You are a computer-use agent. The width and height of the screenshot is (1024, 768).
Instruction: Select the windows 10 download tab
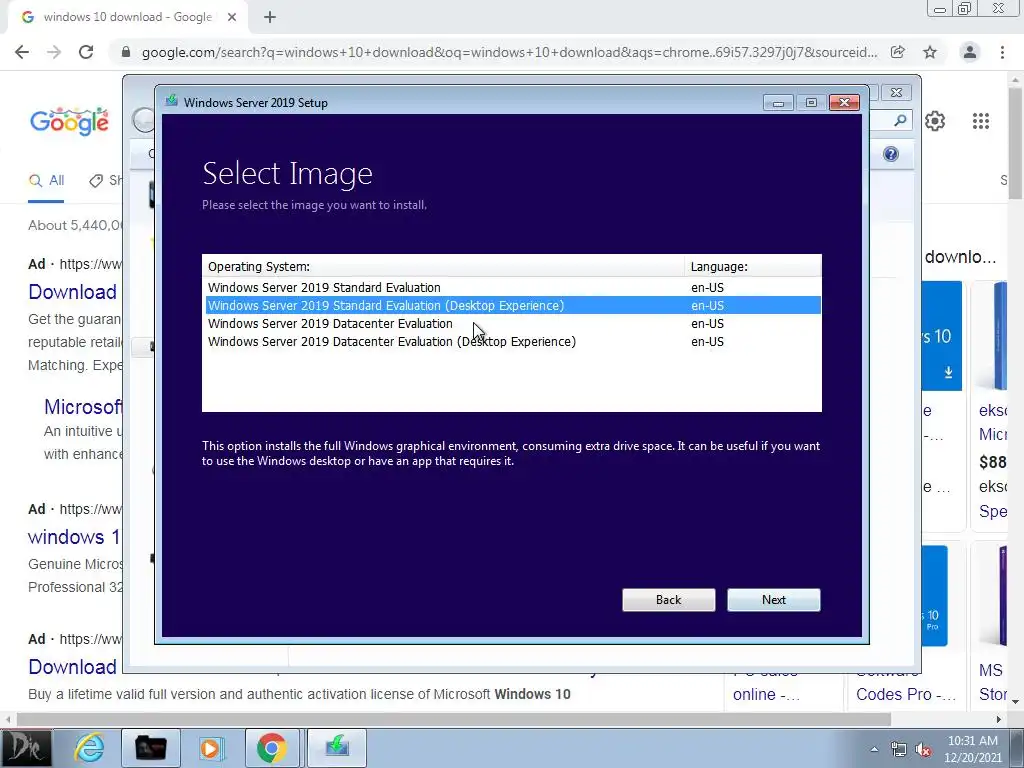pos(127,17)
